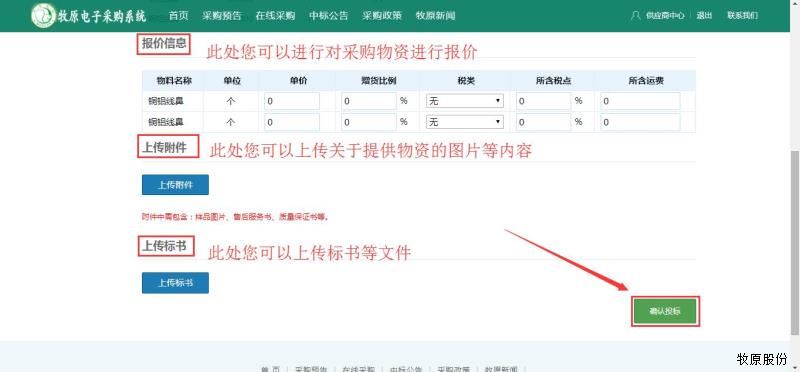Click the 所含税点 column header

(553, 81)
